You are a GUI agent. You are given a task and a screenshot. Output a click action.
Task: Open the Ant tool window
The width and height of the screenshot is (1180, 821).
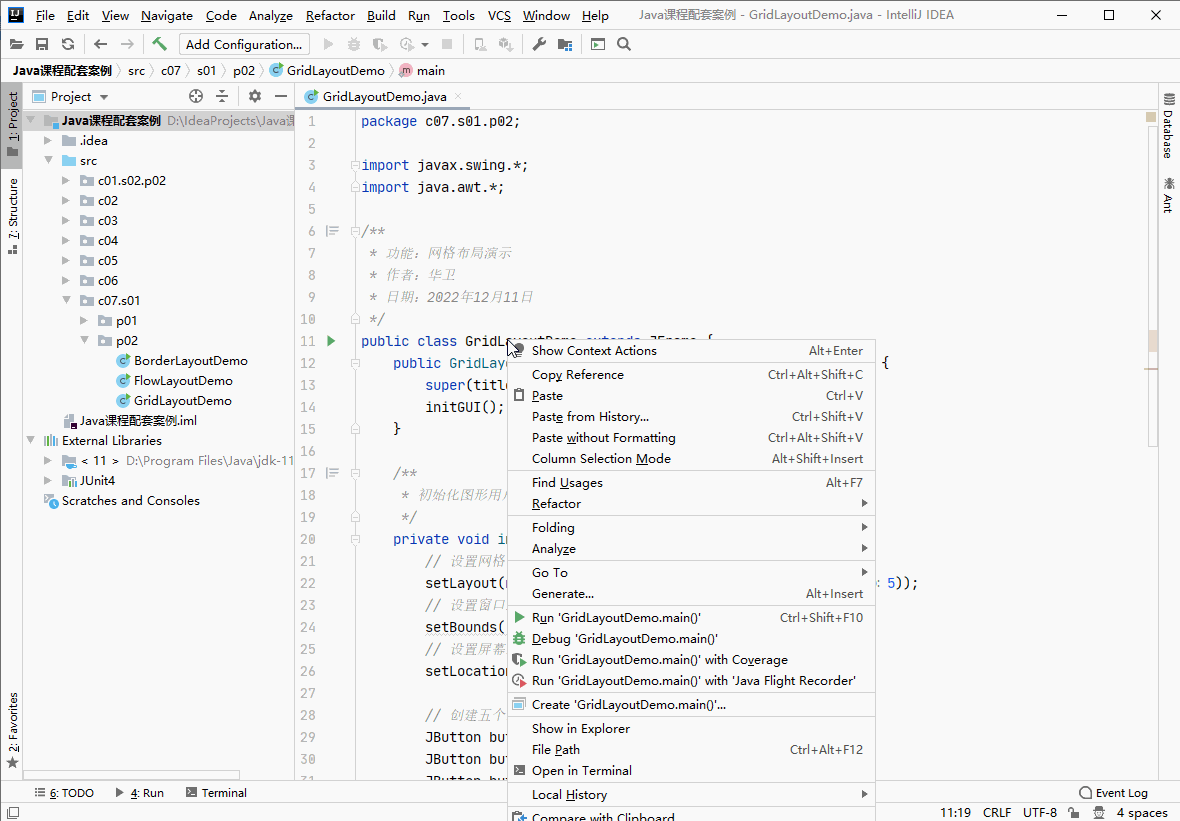point(1169,195)
